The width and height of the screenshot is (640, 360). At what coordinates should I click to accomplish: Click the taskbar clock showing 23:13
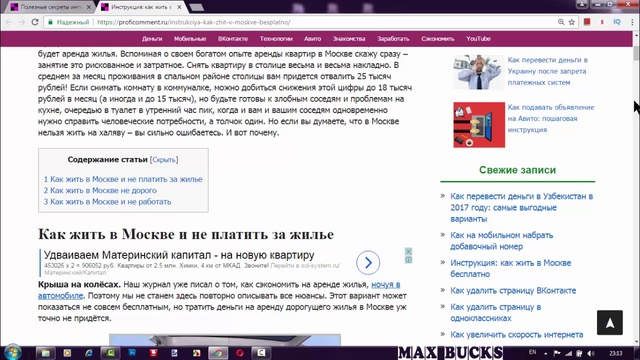(616, 353)
